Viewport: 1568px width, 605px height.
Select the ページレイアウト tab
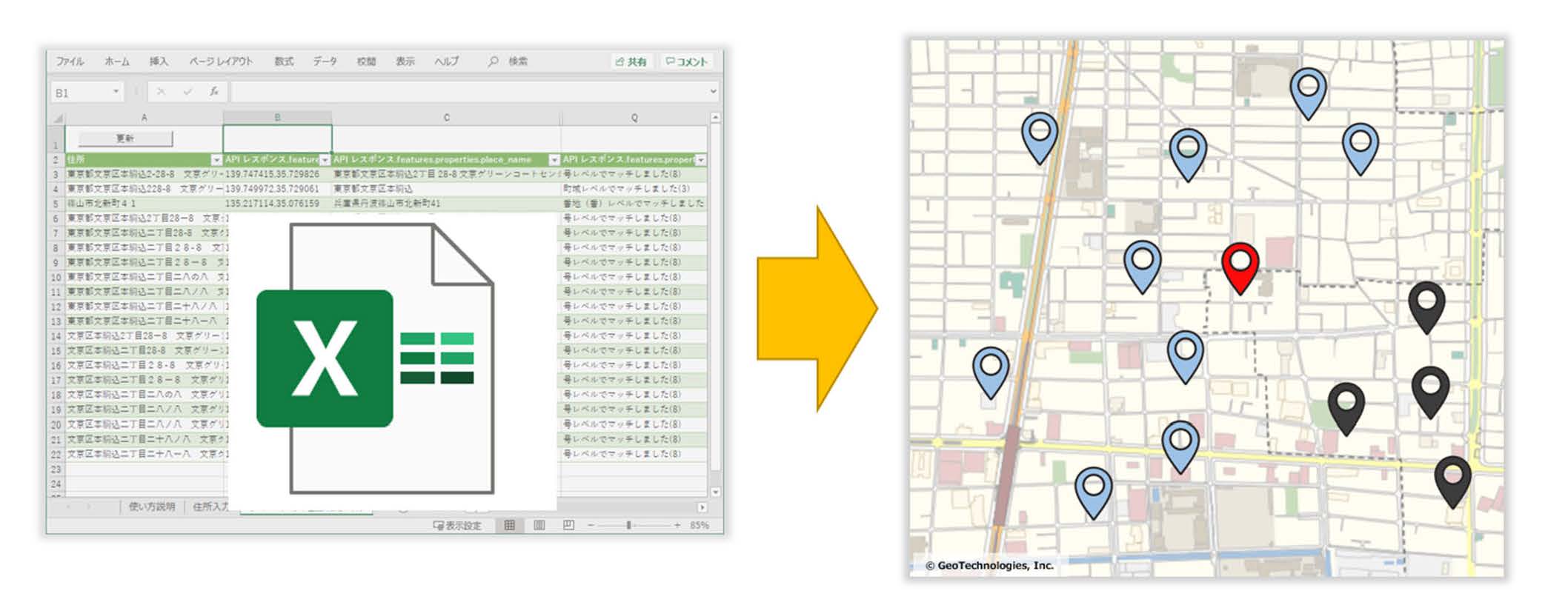[x=221, y=61]
